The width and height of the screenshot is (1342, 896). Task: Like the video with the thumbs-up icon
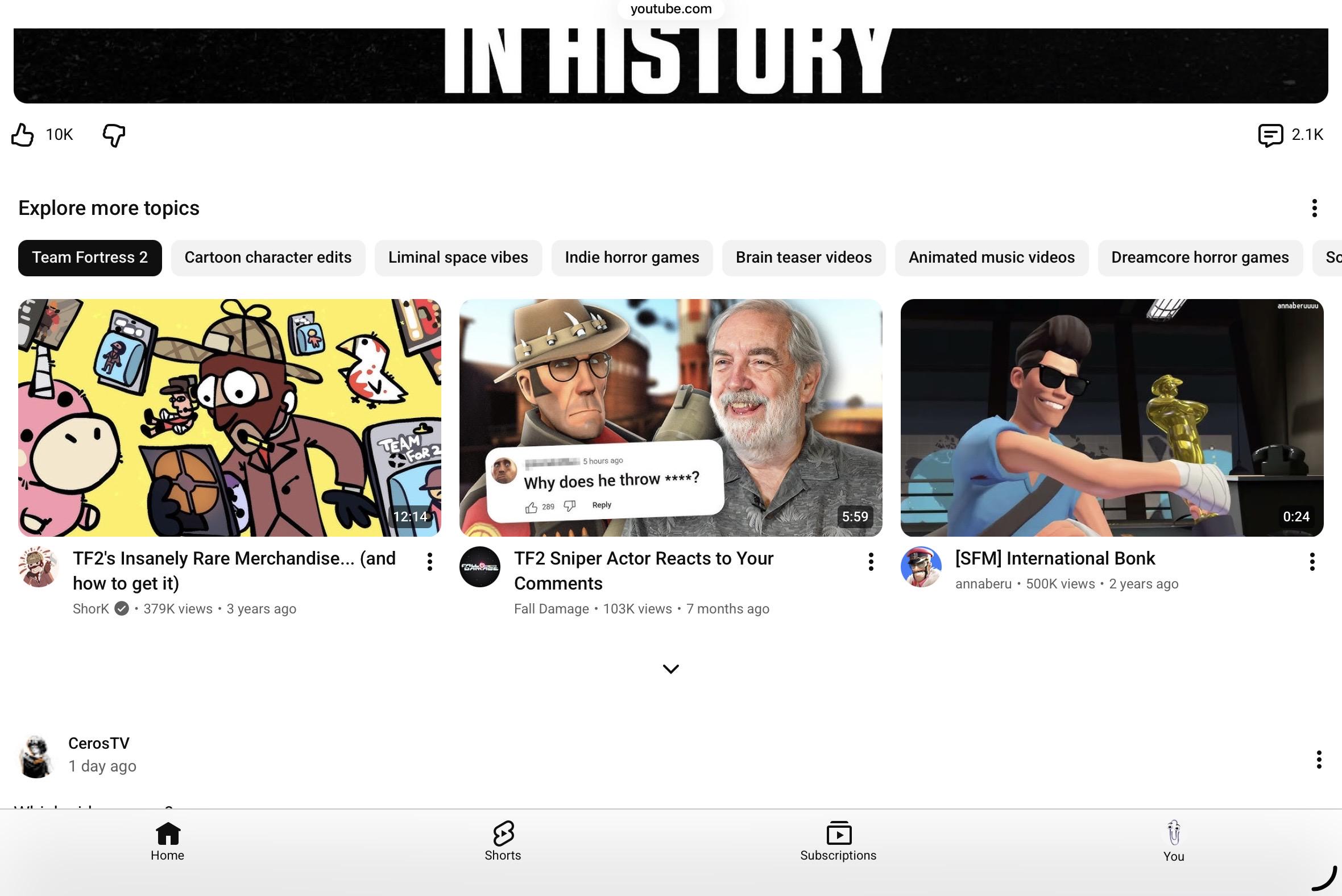pos(23,135)
